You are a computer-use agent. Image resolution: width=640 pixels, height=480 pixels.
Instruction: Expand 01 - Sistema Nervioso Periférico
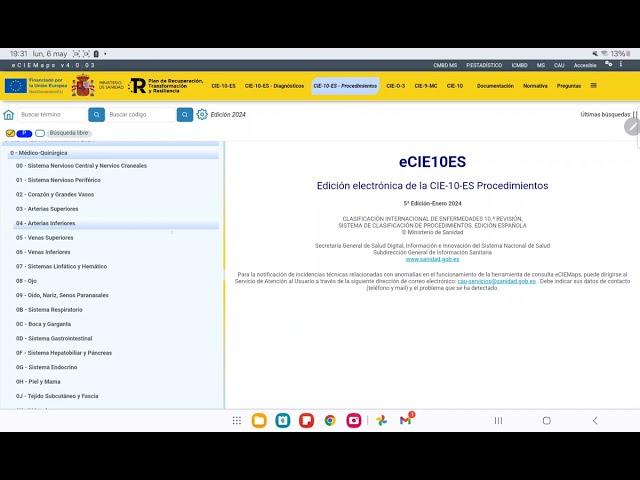pyautogui.click(x=58, y=180)
